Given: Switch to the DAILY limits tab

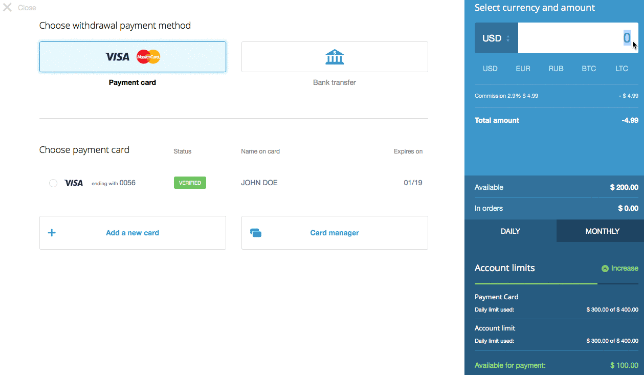Looking at the screenshot, I should (511, 231).
